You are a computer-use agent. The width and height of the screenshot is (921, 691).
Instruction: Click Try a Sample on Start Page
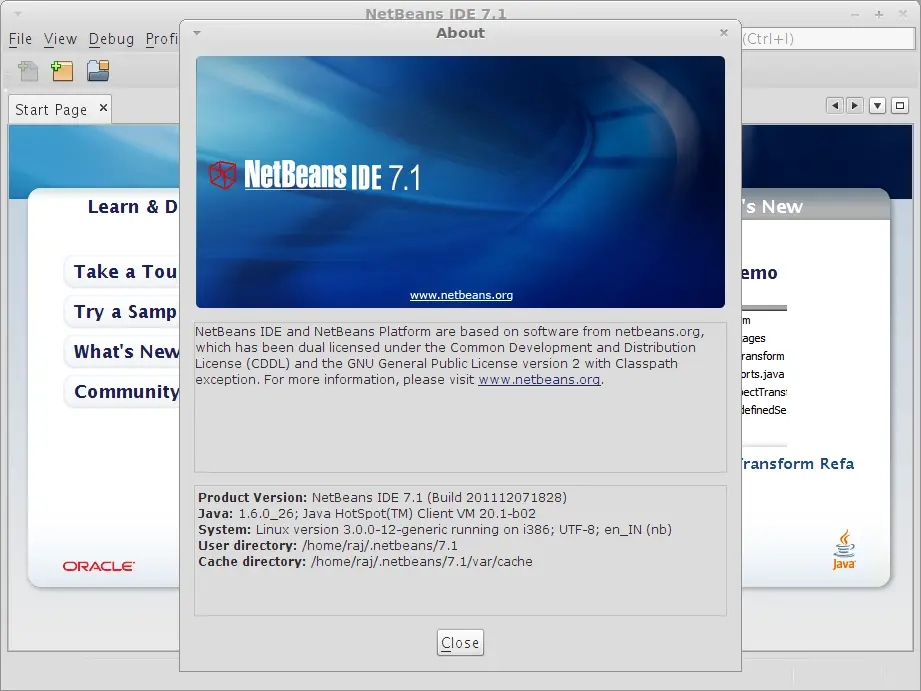[x=124, y=311]
